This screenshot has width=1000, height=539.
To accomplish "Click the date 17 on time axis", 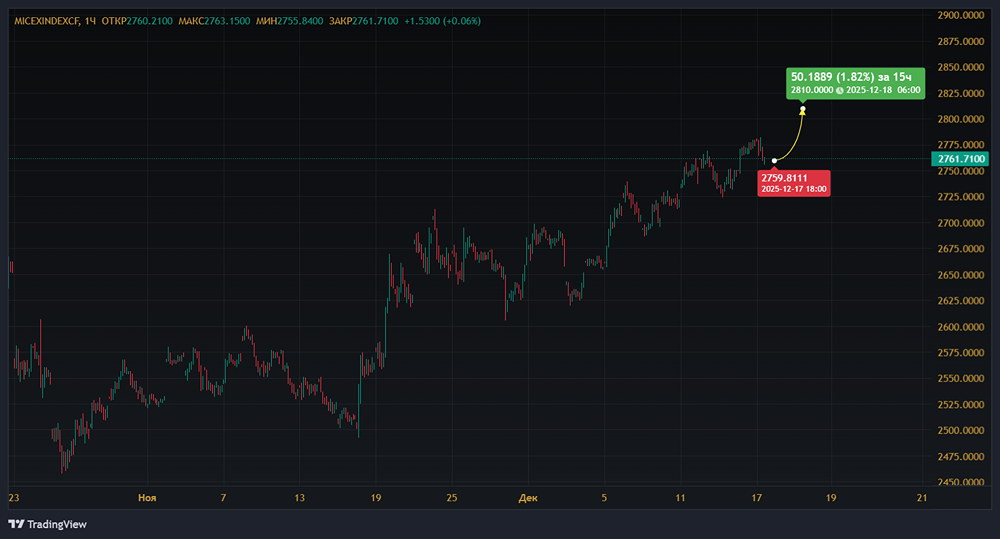I will click(x=756, y=498).
